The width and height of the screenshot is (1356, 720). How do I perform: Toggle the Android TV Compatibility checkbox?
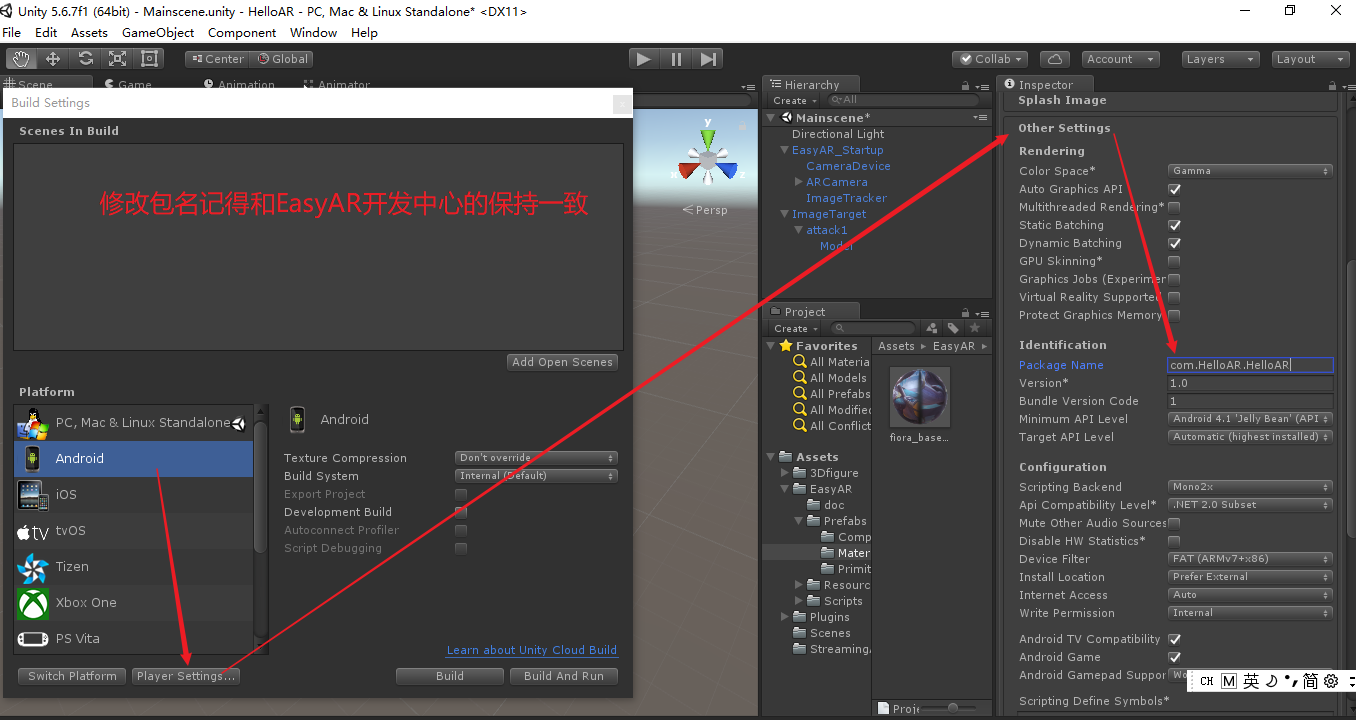[1175, 639]
